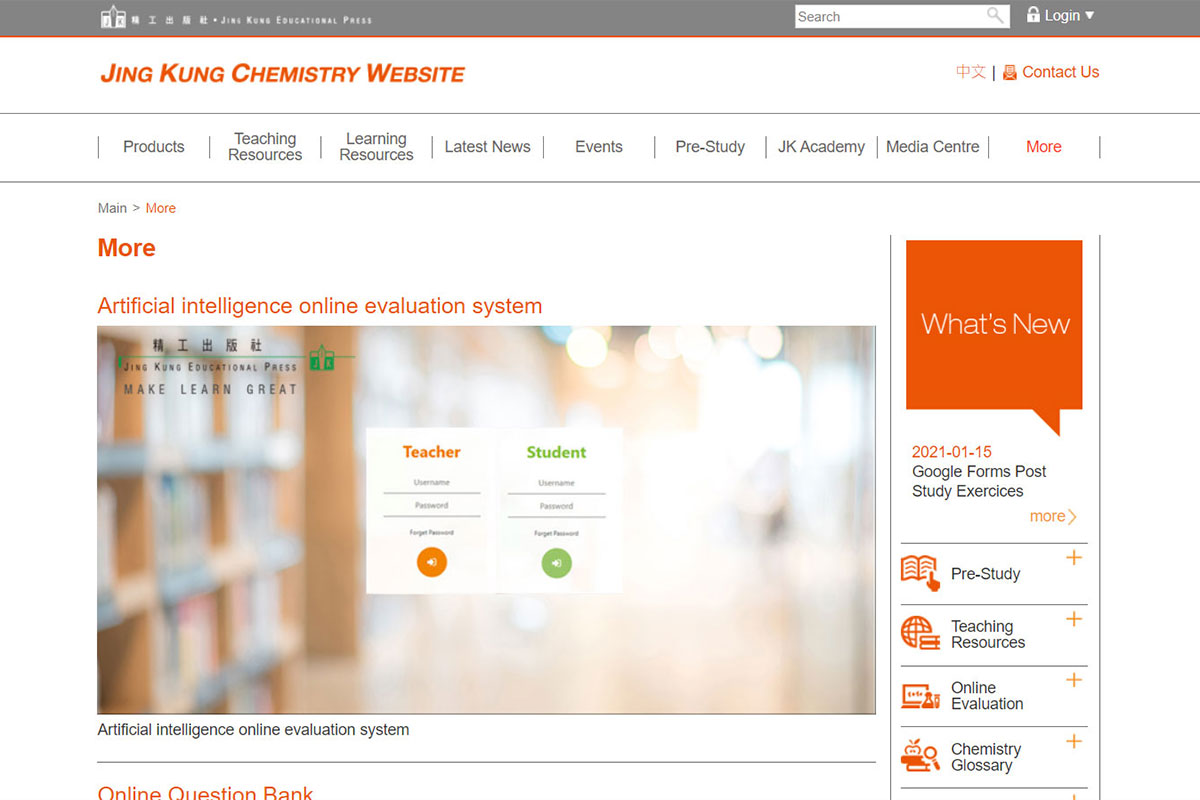Expand the sidebar Pre-Study plus
The image size is (1200, 800).
click(1074, 558)
